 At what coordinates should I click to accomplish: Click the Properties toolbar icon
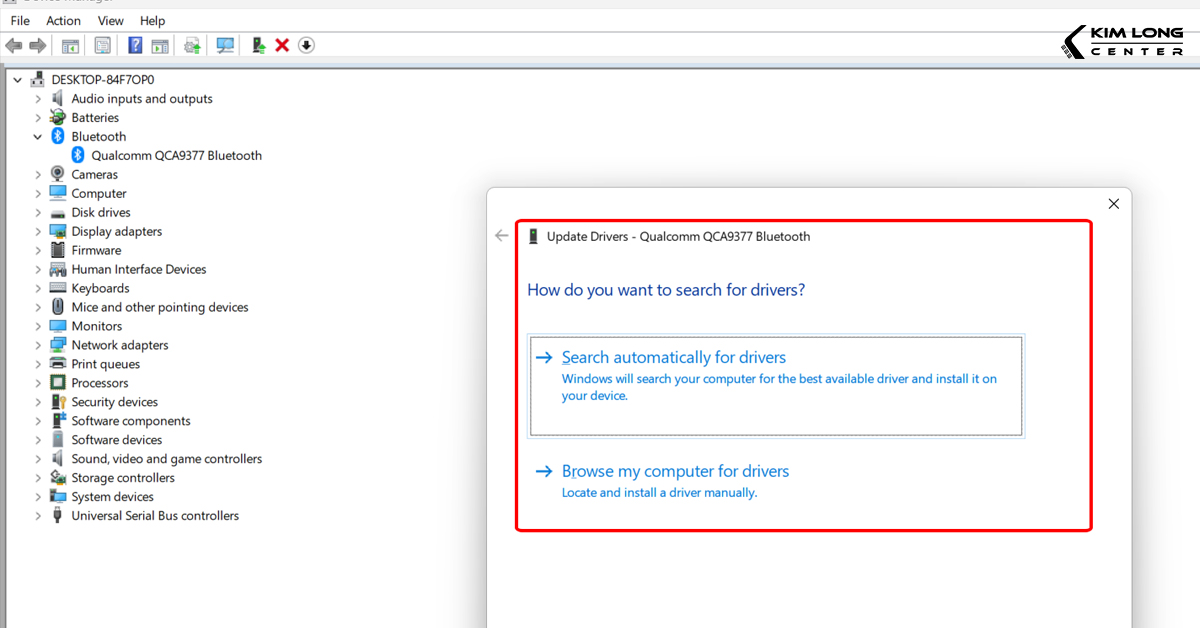click(x=102, y=45)
